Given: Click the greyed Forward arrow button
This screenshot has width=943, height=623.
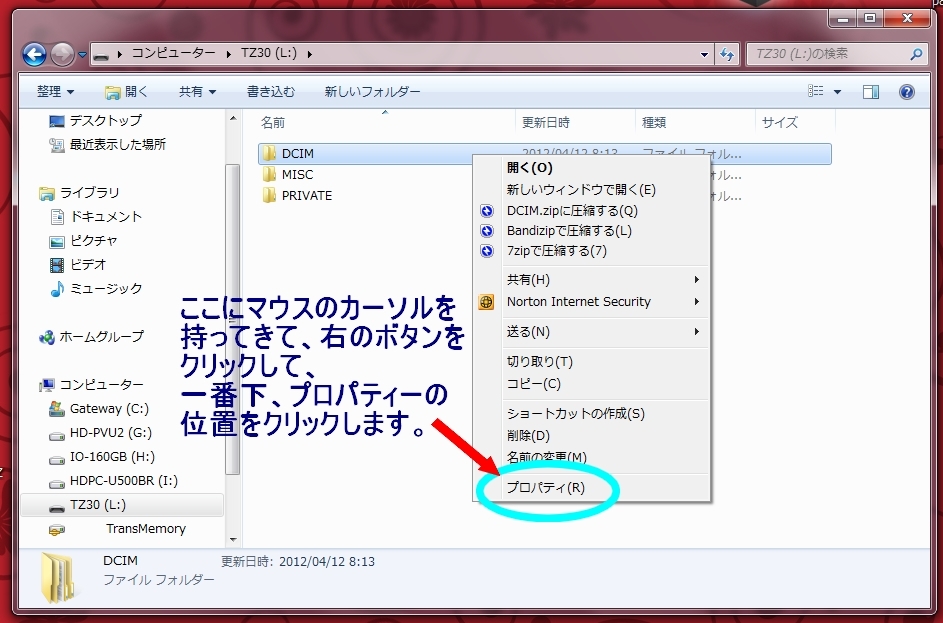Looking at the screenshot, I should (x=63, y=55).
